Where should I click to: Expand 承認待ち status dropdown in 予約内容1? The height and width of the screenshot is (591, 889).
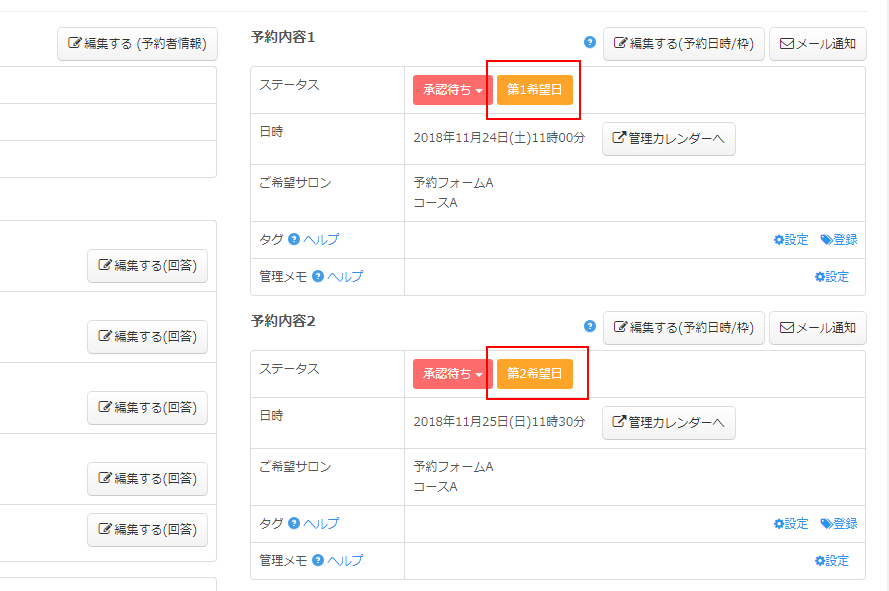pyautogui.click(x=452, y=90)
